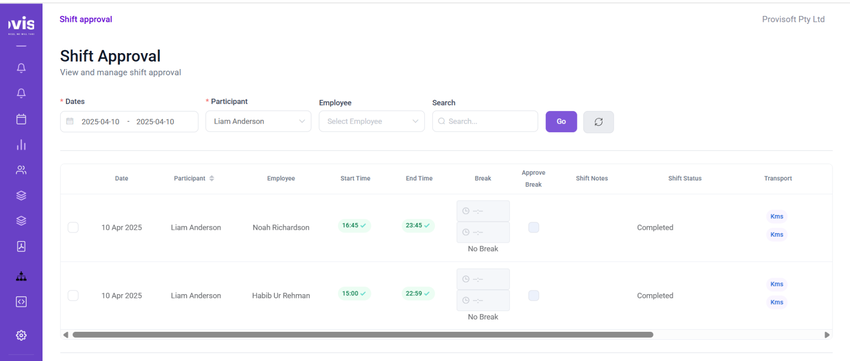Open the calendar icon in the sidebar
Viewport: 850px width, 361px height.
pos(21,119)
